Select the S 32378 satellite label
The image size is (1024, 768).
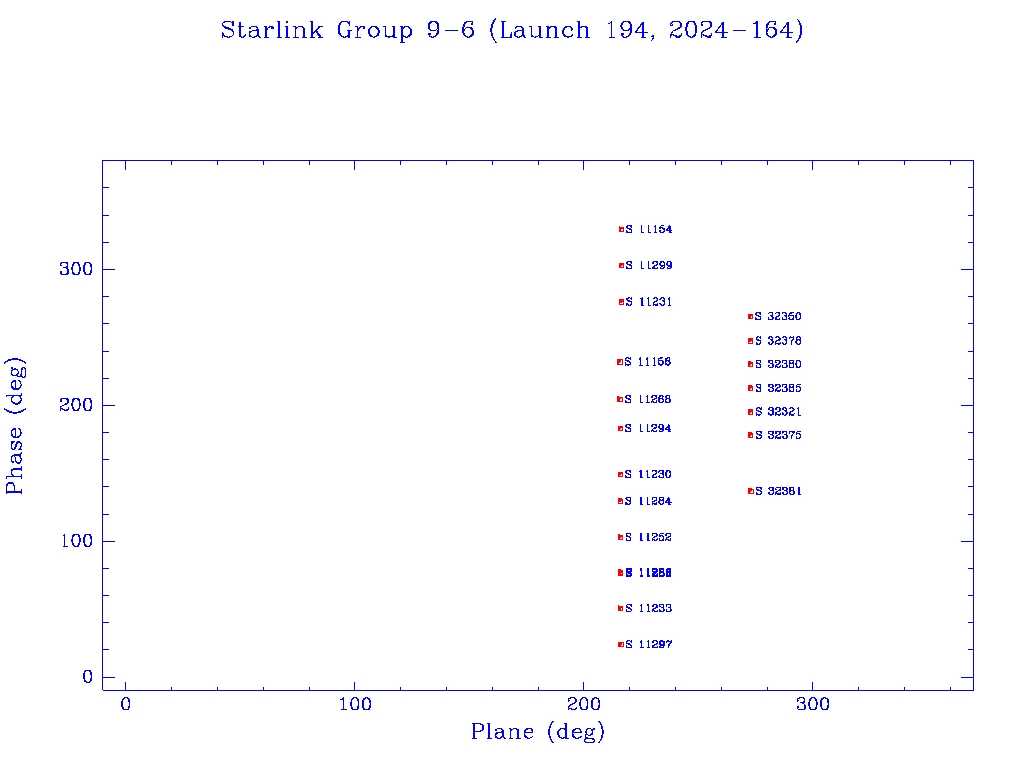point(778,341)
